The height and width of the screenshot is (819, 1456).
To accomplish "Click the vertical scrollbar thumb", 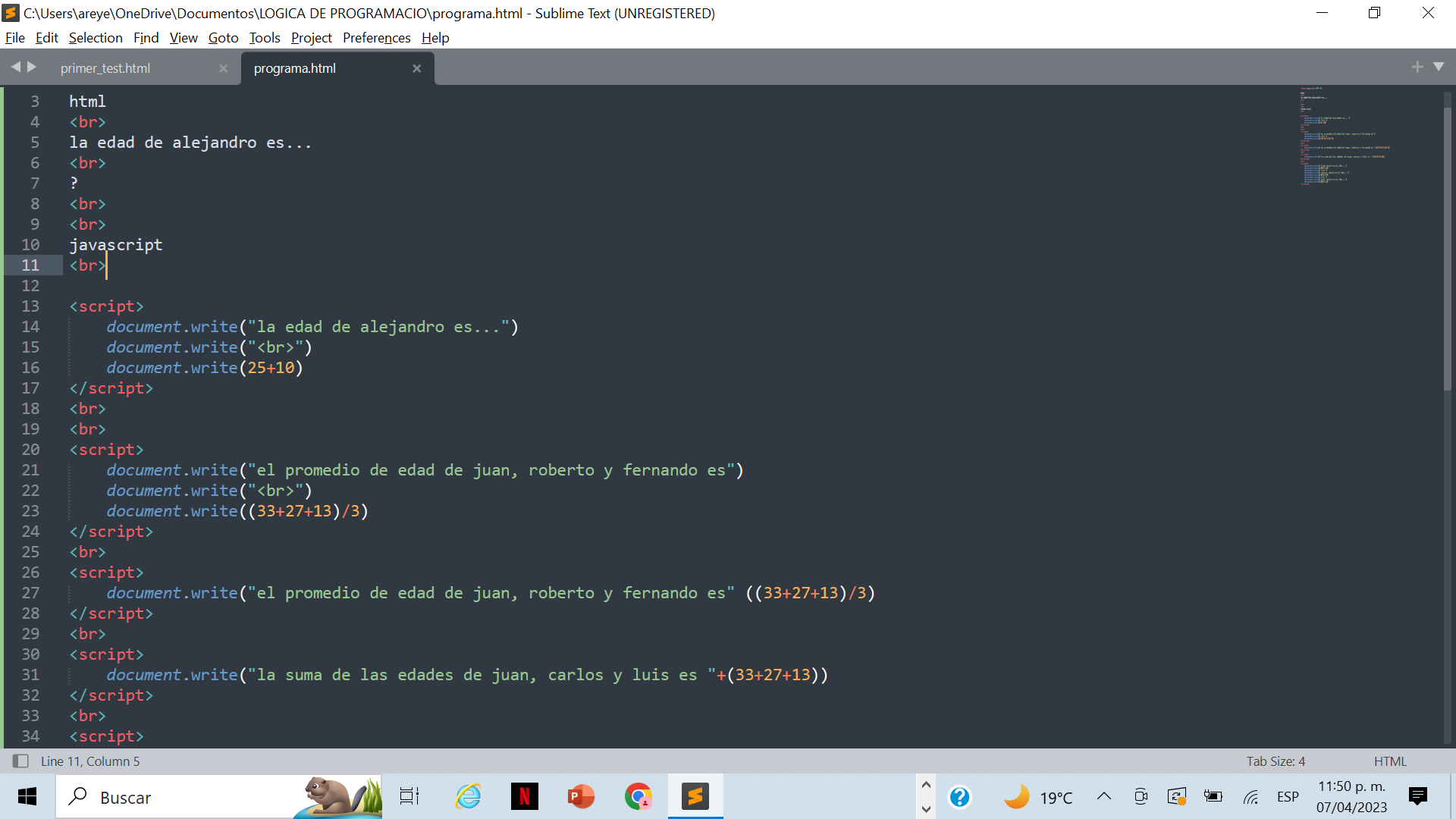I will [1447, 250].
